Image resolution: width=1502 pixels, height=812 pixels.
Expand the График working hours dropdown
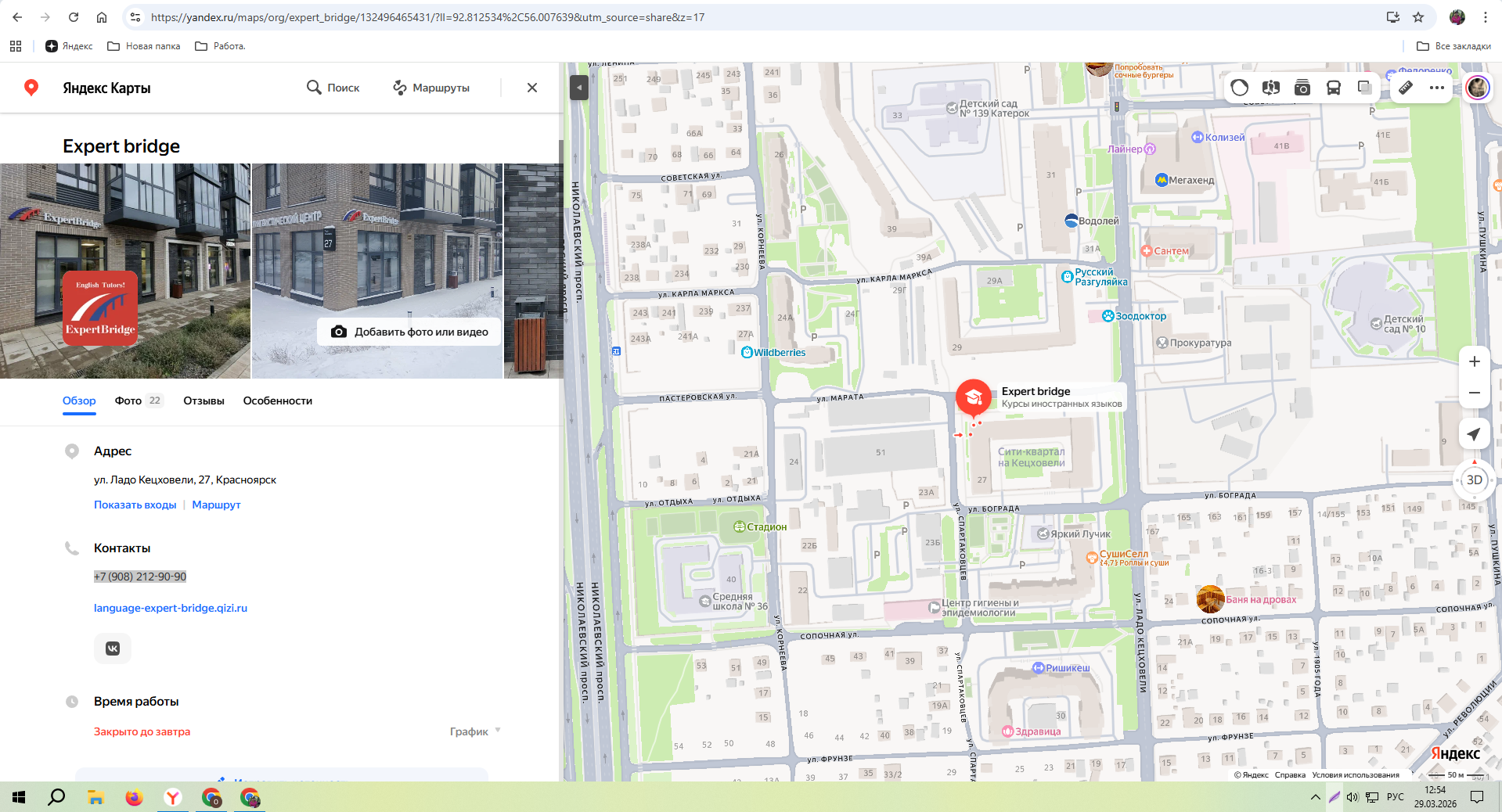475,731
